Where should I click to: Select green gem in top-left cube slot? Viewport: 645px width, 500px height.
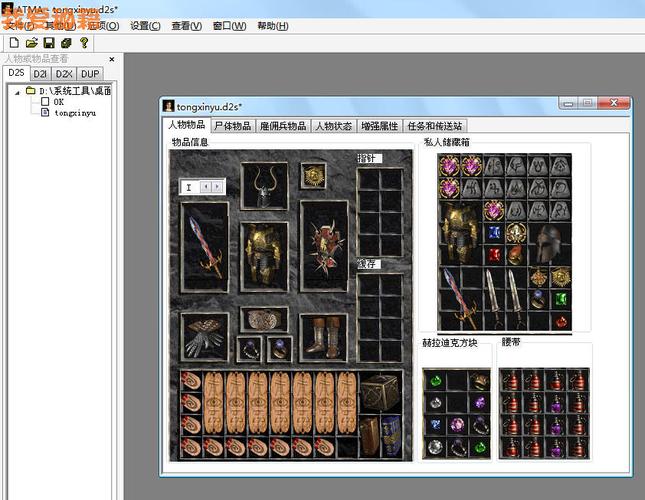click(435, 380)
